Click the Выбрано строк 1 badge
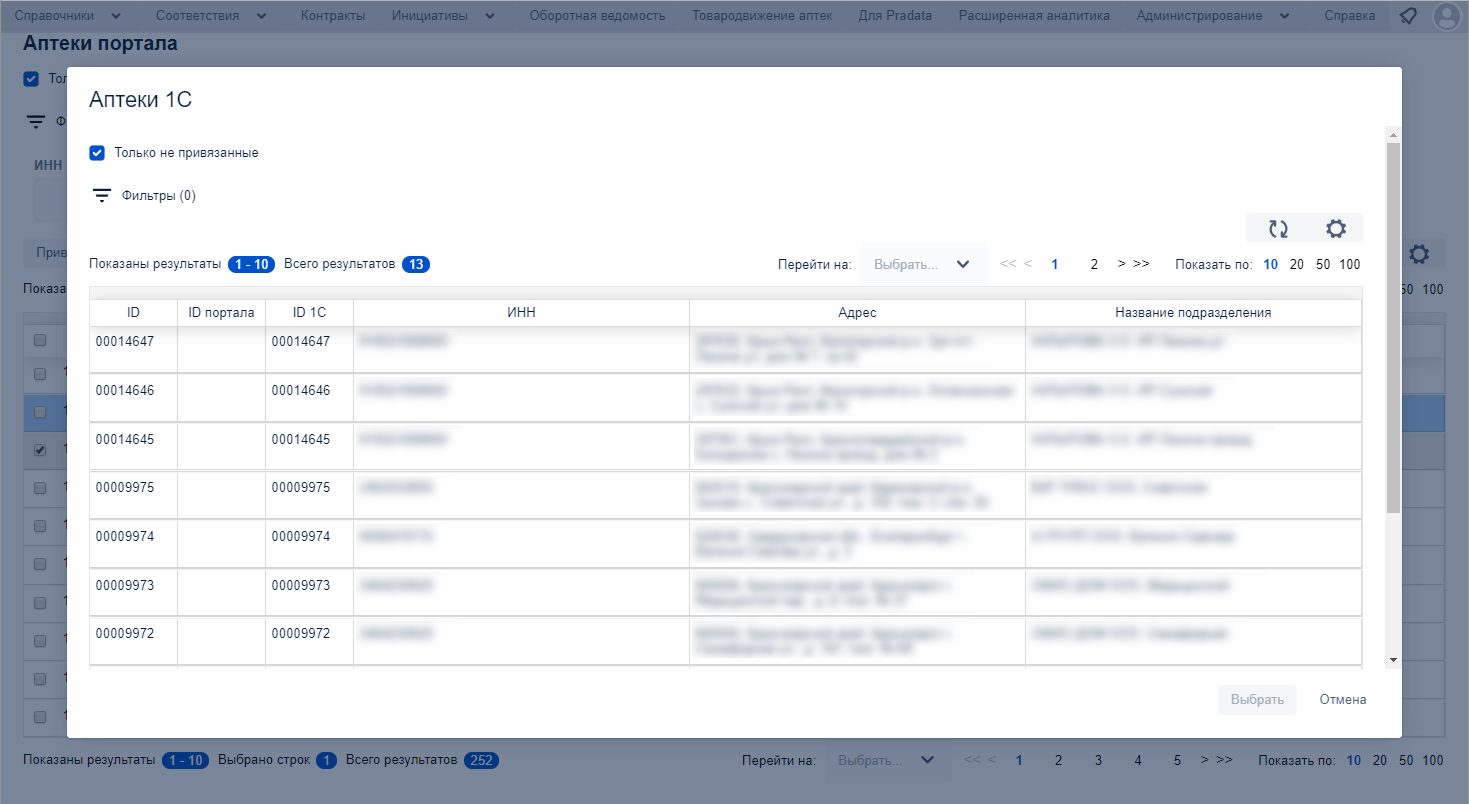 pos(326,760)
